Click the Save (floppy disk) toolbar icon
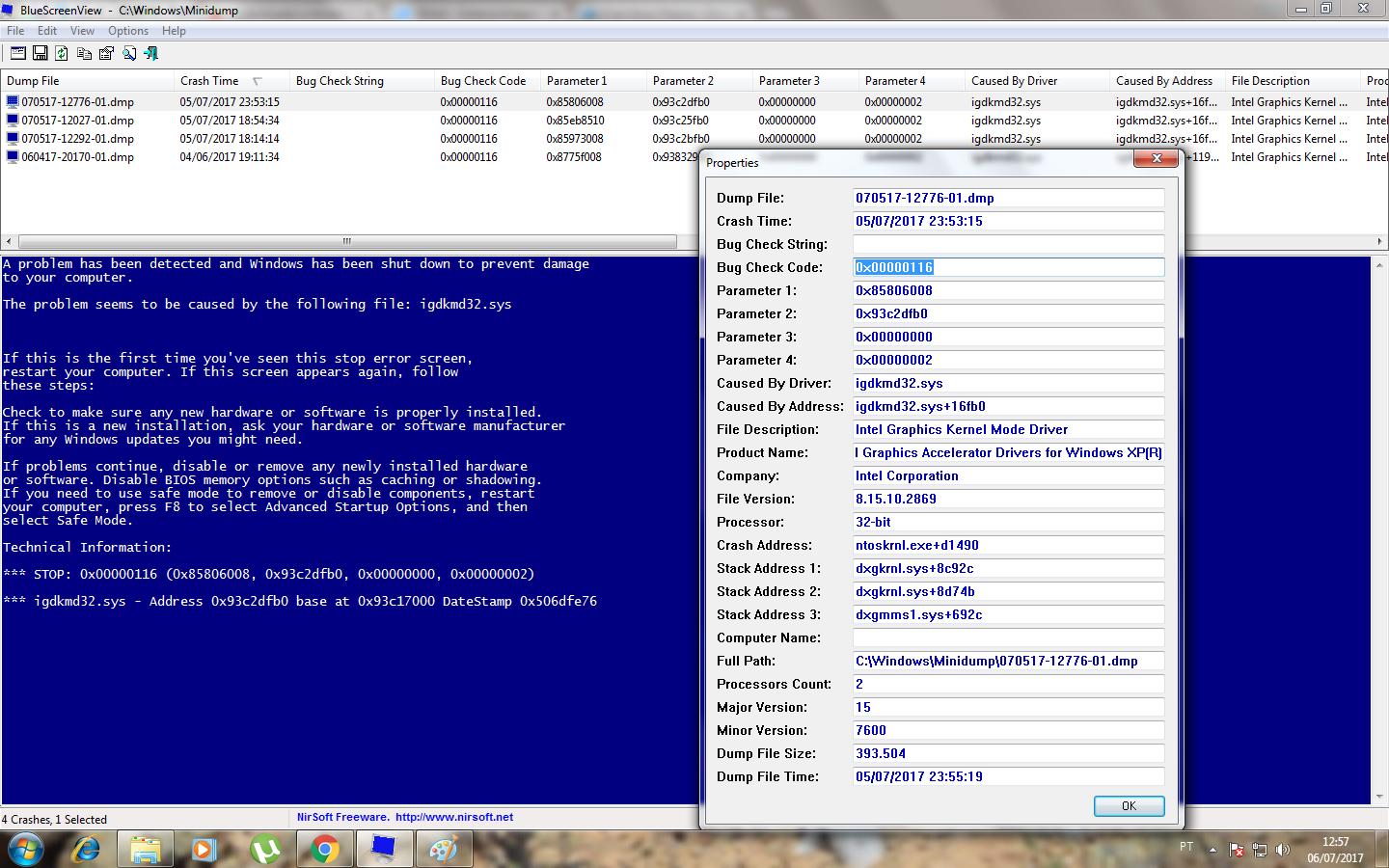The height and width of the screenshot is (868, 1389). (x=41, y=53)
